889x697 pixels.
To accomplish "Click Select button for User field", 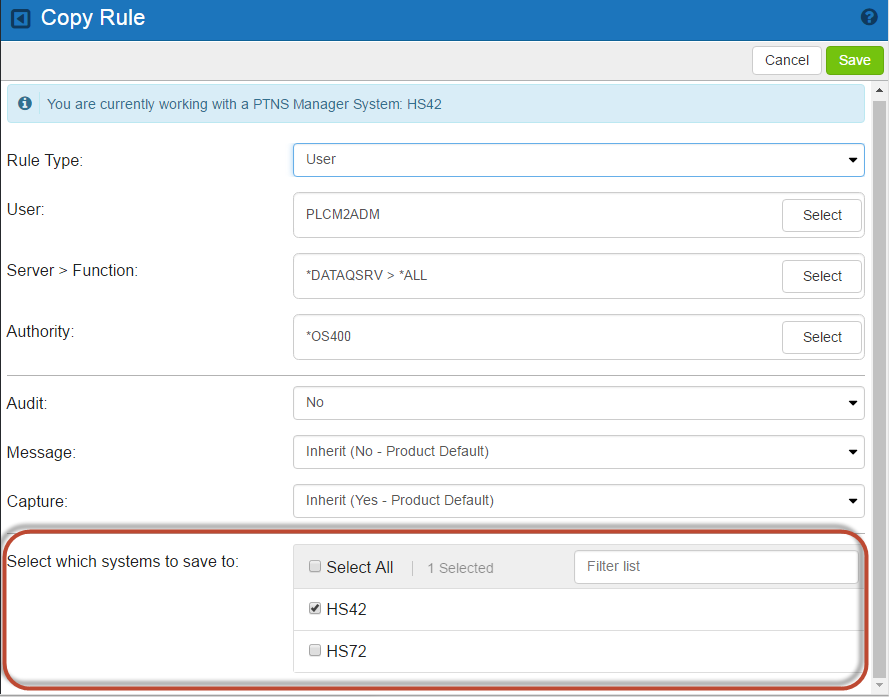I will click(822, 215).
